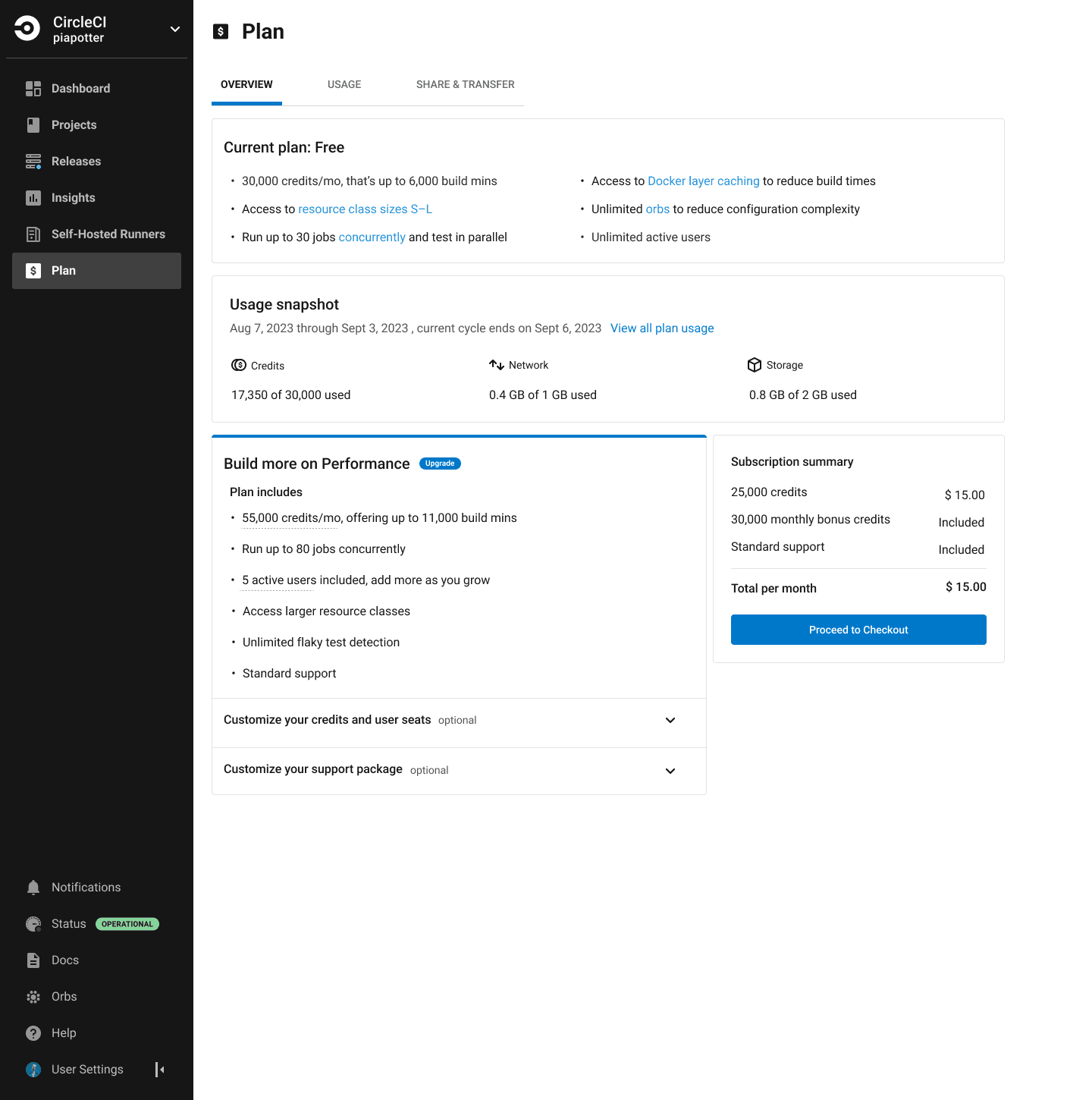Open Releases via its sidebar icon

pos(33,162)
